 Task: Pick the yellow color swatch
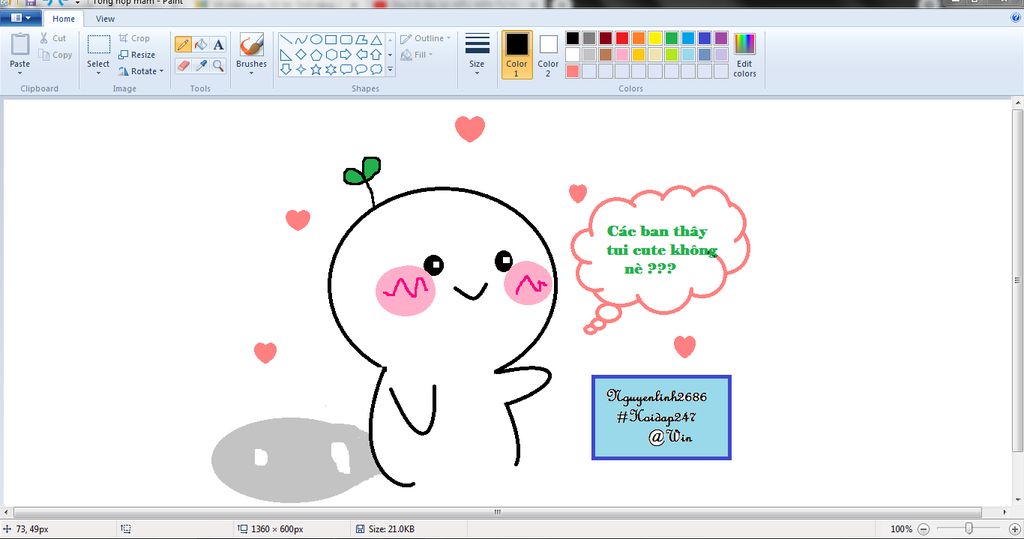(x=655, y=39)
